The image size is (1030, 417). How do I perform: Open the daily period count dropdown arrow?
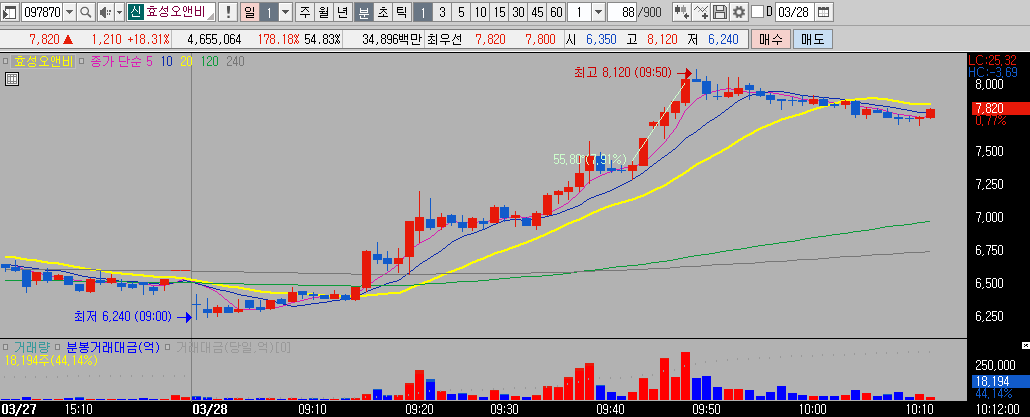click(286, 12)
